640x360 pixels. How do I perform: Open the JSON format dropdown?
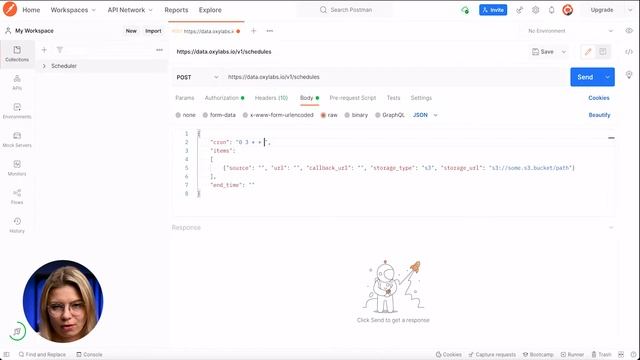425,115
